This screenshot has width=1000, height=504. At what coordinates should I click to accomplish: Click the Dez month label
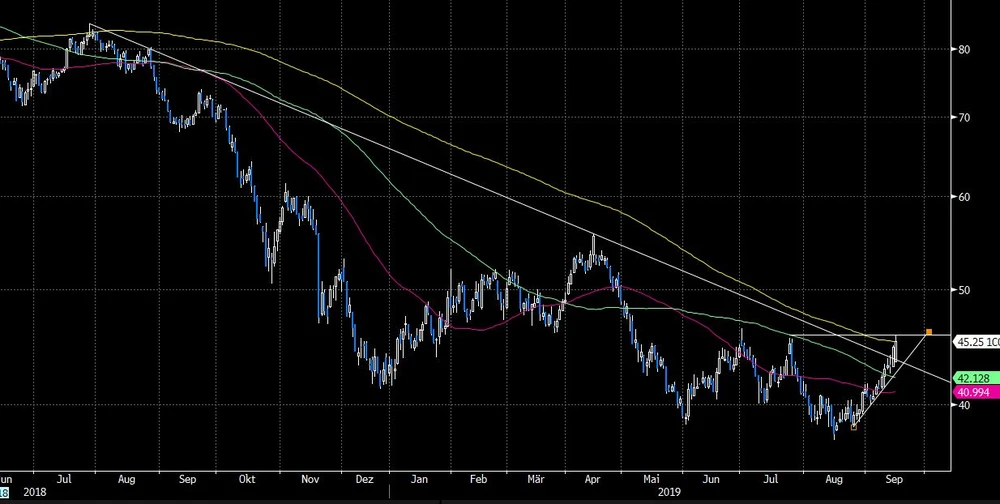click(364, 480)
